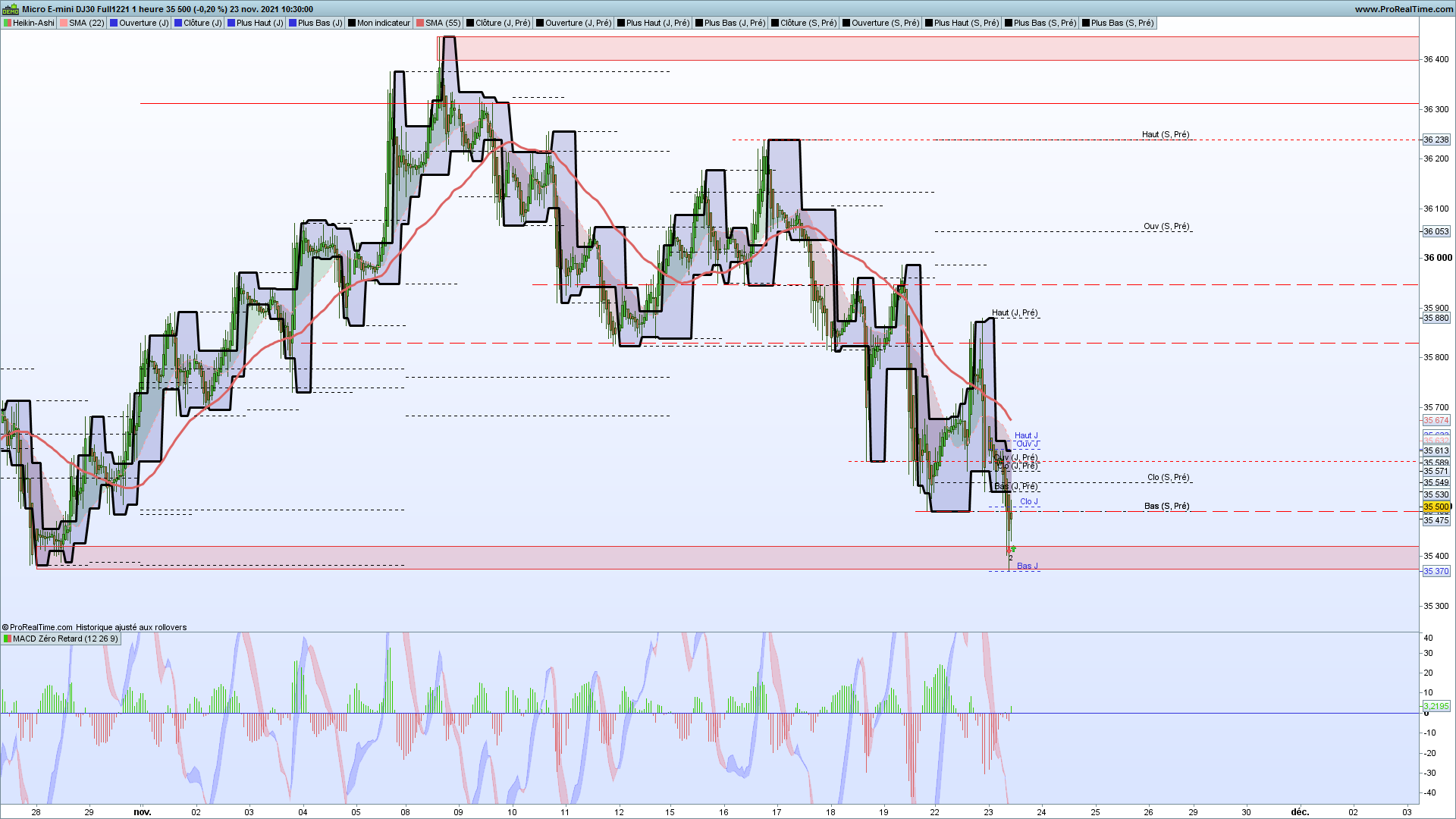
Task: Click the blue square beside Plus Haut (J)
Action: coord(231,23)
